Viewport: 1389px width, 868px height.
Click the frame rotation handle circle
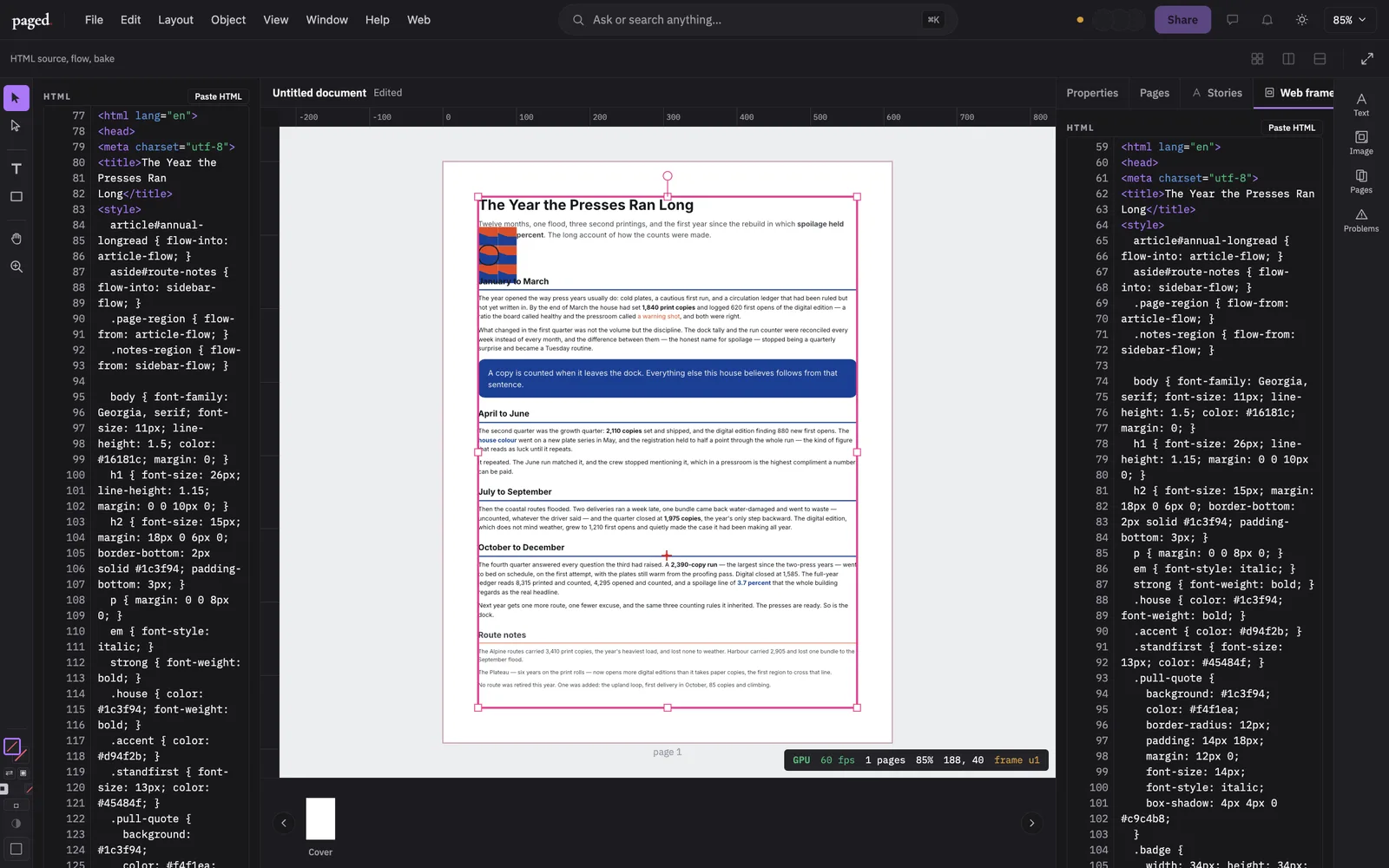coord(668,176)
